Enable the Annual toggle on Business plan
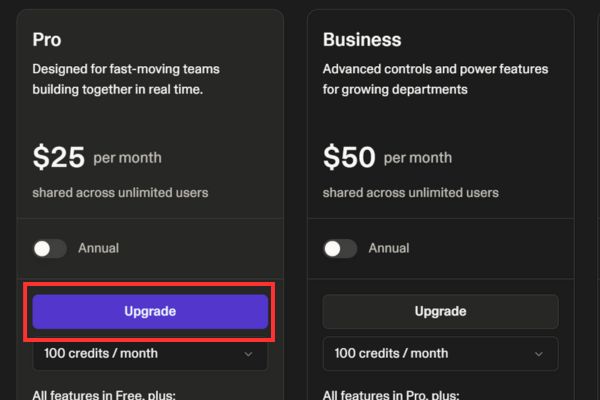 [x=340, y=248]
